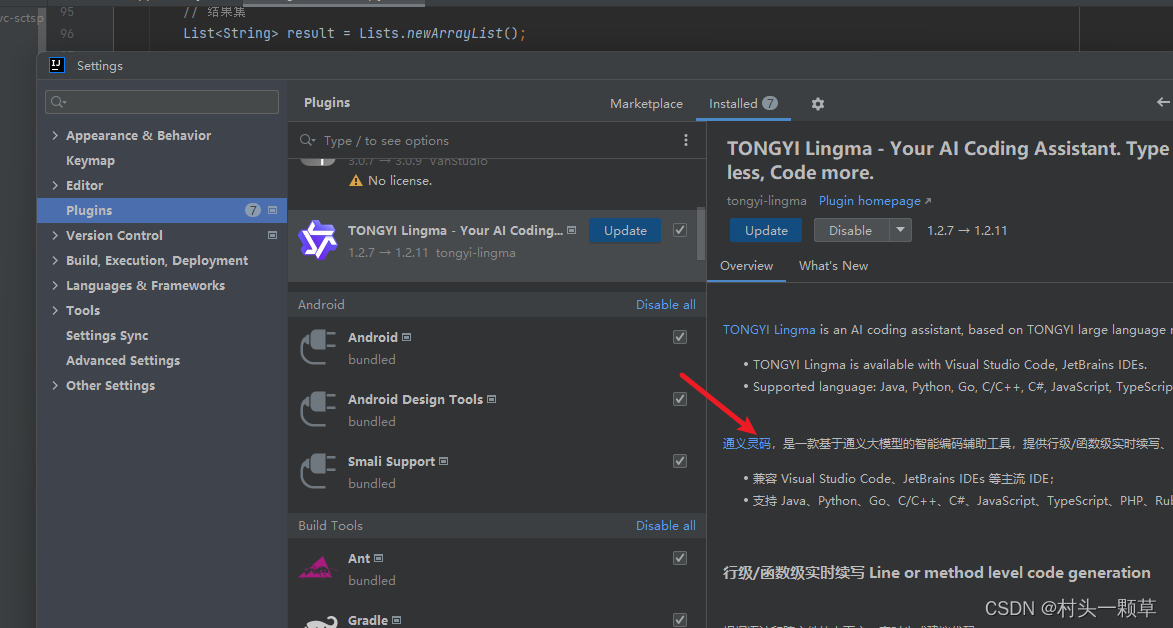Select the Overview tab
This screenshot has width=1173, height=628.
[747, 266]
